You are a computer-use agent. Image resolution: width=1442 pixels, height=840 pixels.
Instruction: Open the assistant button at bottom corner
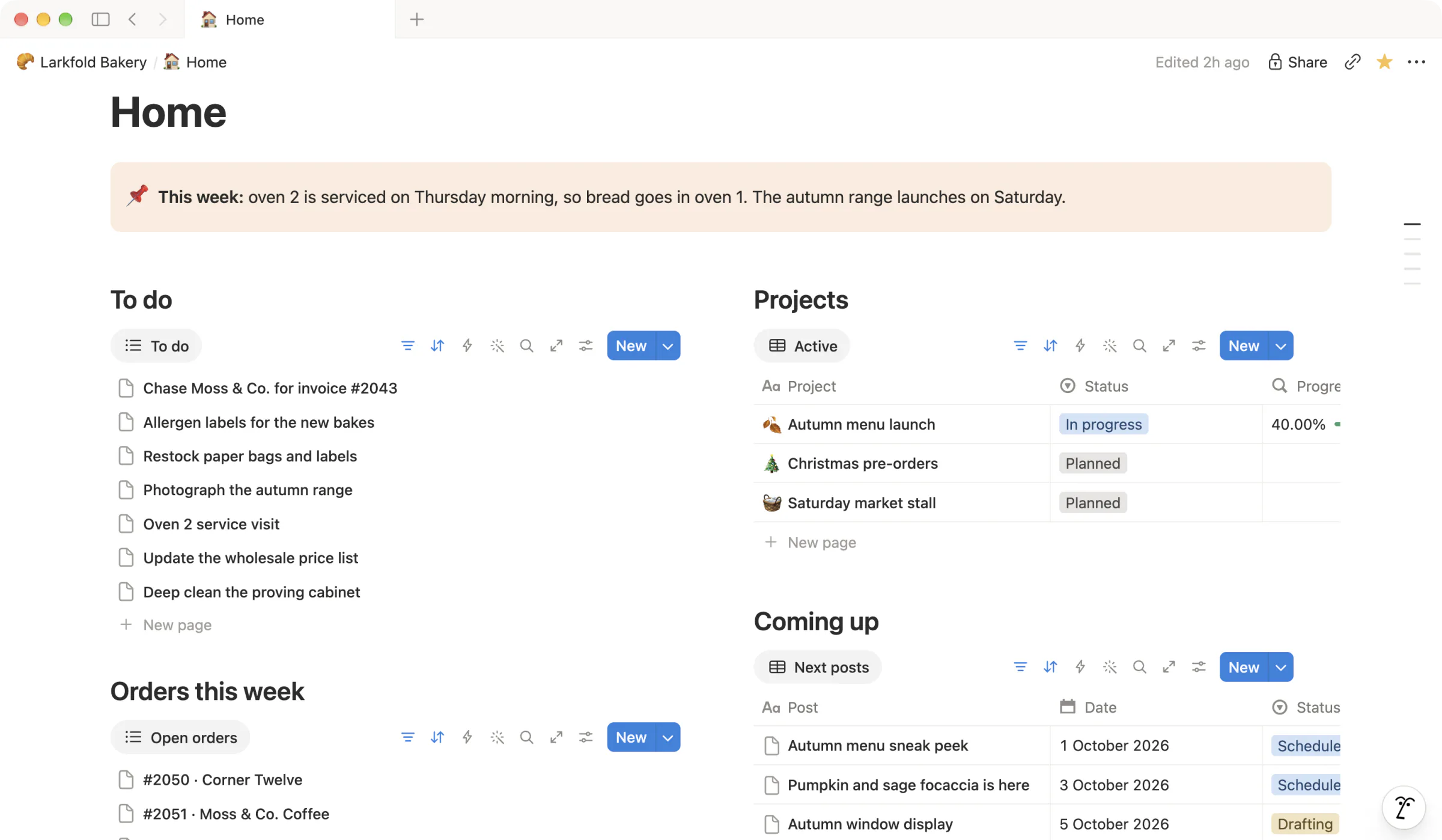coord(1404,808)
